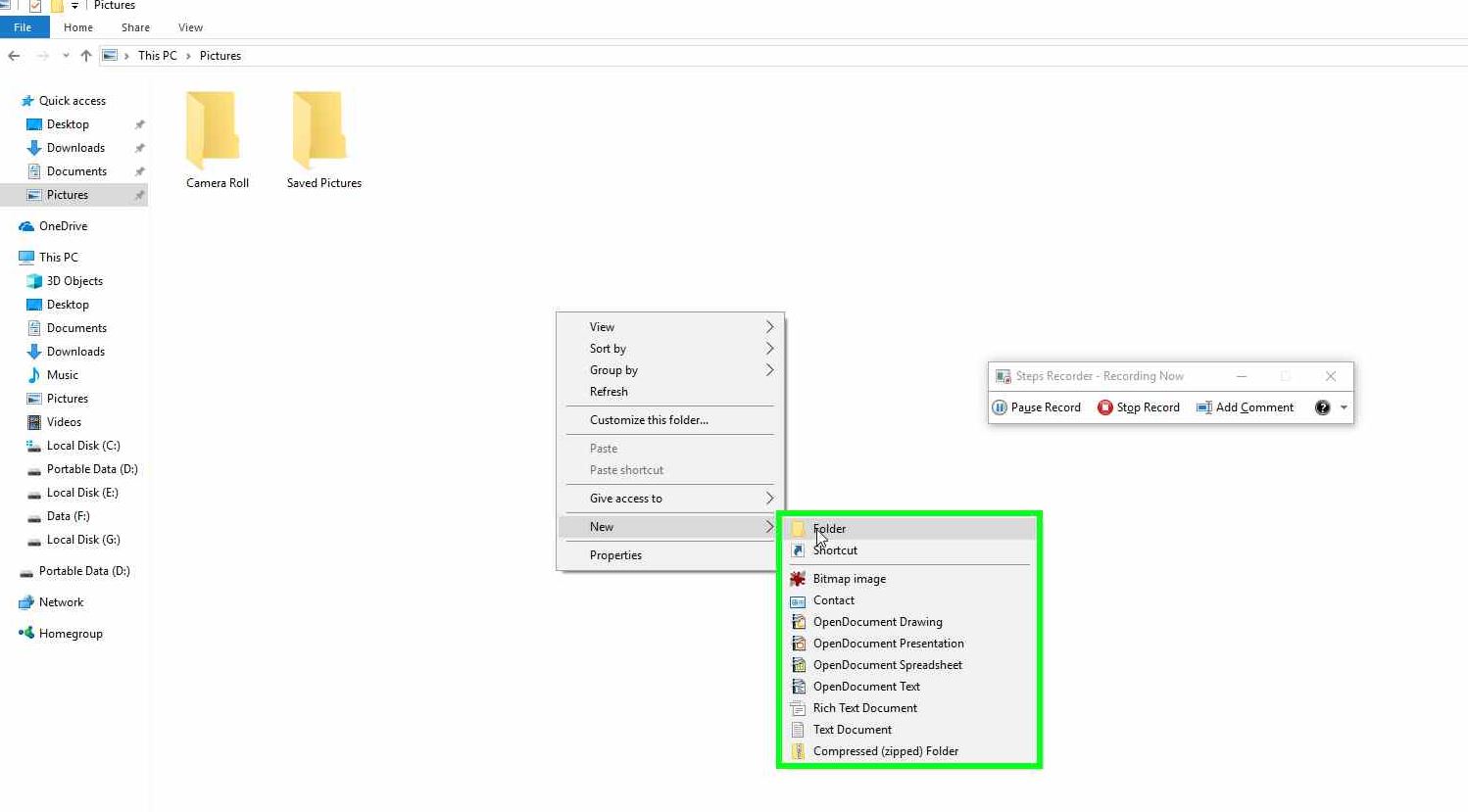
Task: Click the Rich Text Document icon
Action: [798, 708]
